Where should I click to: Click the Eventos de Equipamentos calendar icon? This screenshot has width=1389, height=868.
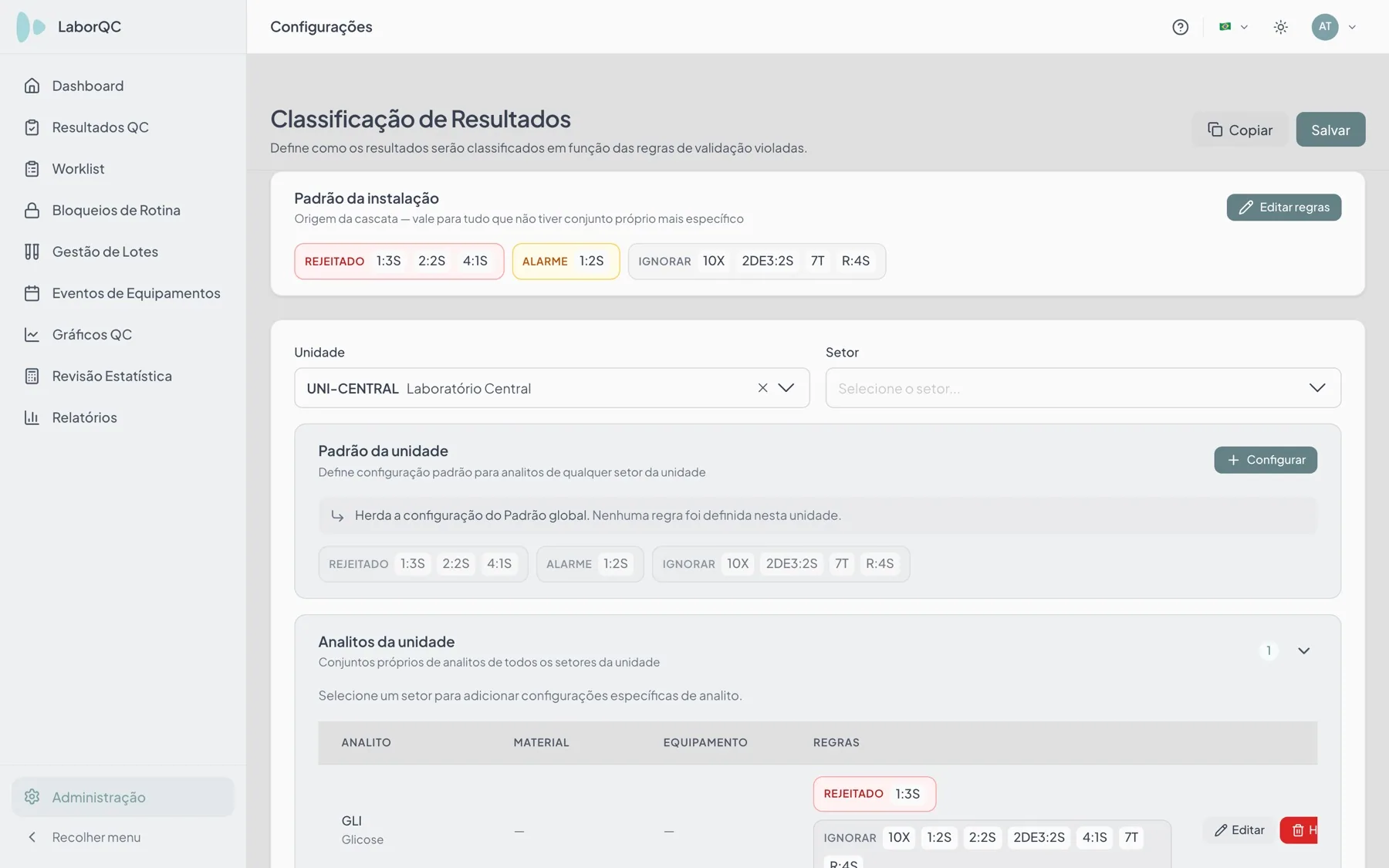pyautogui.click(x=32, y=293)
